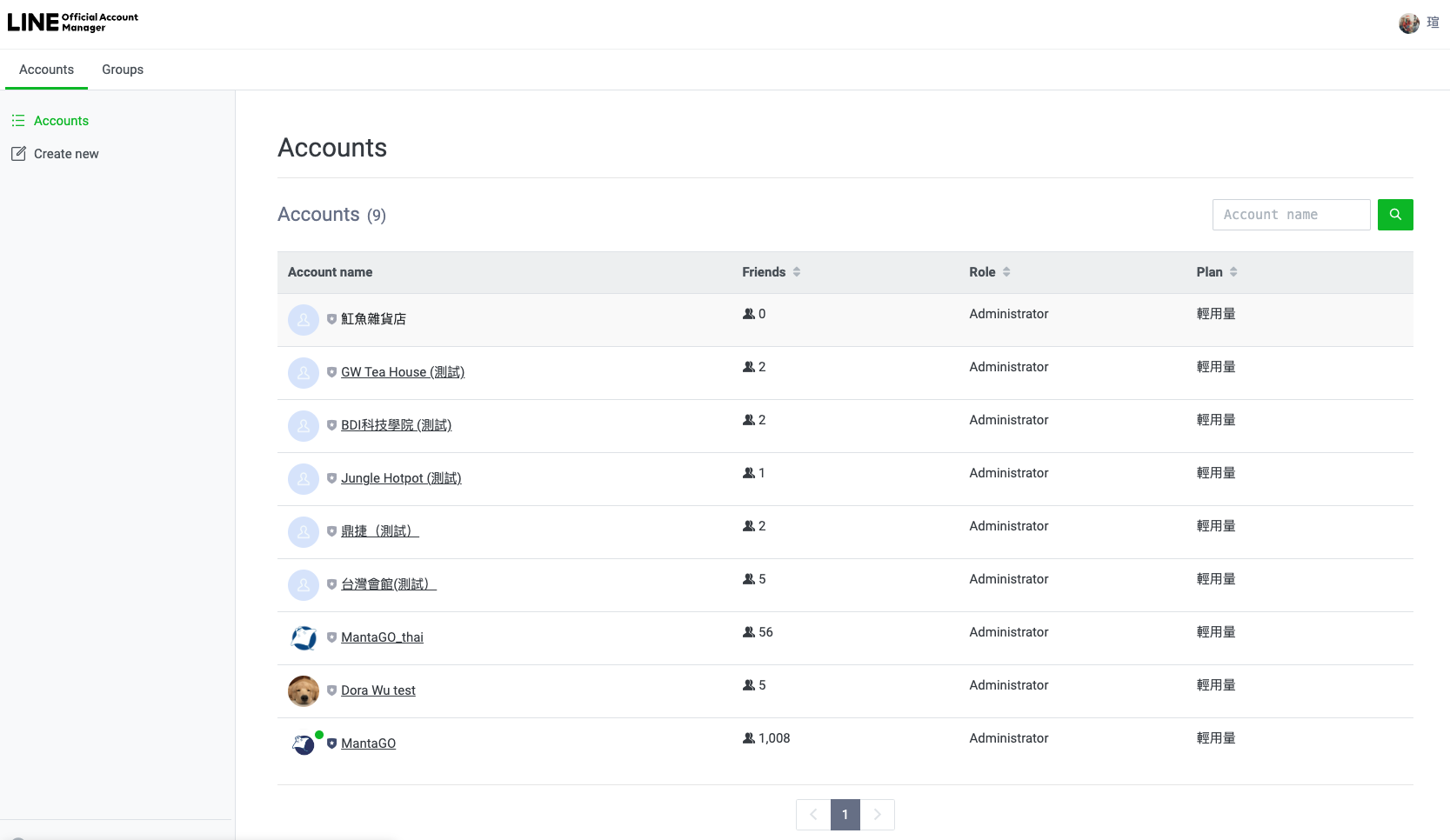Image resolution: width=1450 pixels, height=840 pixels.
Task: Click the default avatar of GW Tea House
Action: [303, 373]
